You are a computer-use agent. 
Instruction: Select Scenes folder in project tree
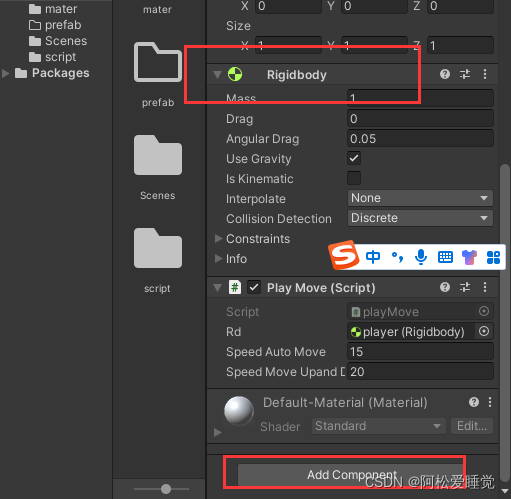pyautogui.click(x=58, y=41)
